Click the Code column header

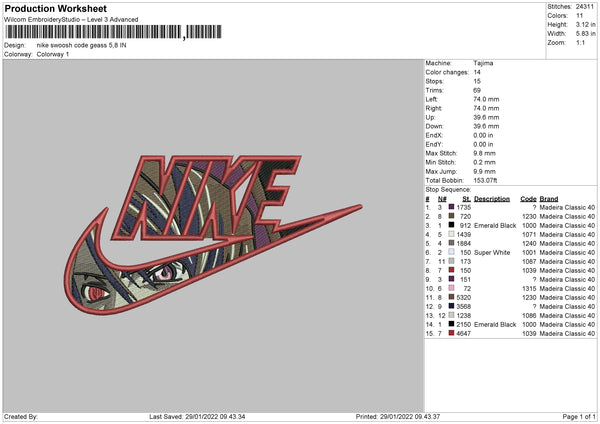pos(528,199)
